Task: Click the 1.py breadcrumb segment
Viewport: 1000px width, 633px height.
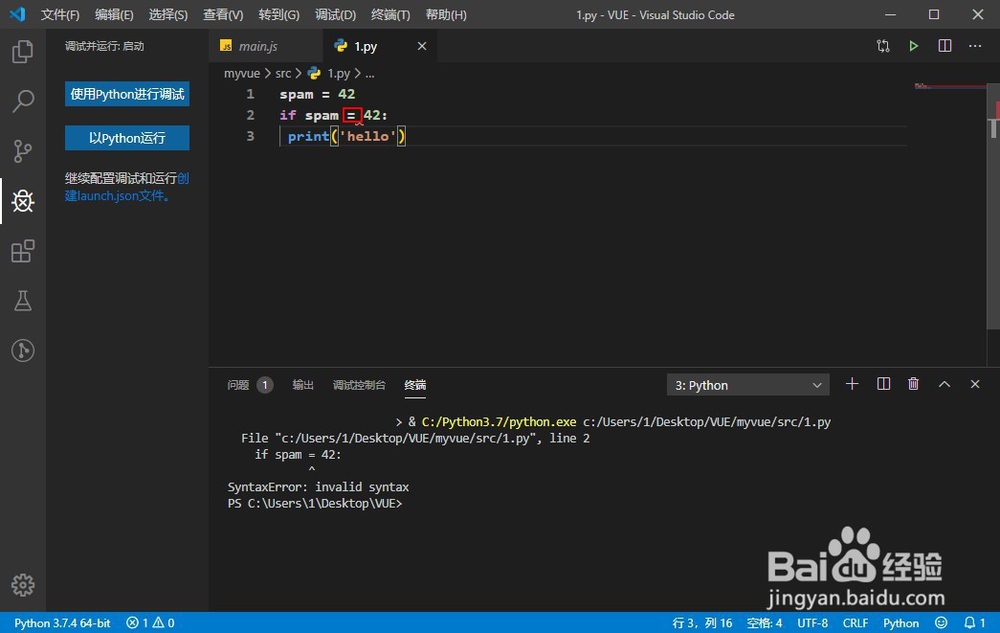Action: tap(338, 73)
